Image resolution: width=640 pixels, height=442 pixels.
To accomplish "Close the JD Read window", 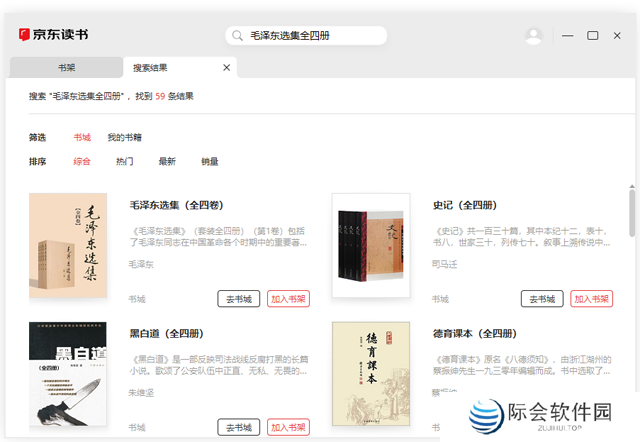I will (617, 36).
